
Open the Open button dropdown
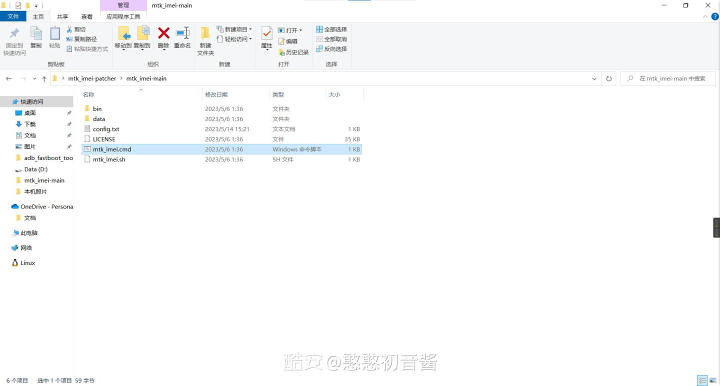pyautogui.click(x=300, y=30)
